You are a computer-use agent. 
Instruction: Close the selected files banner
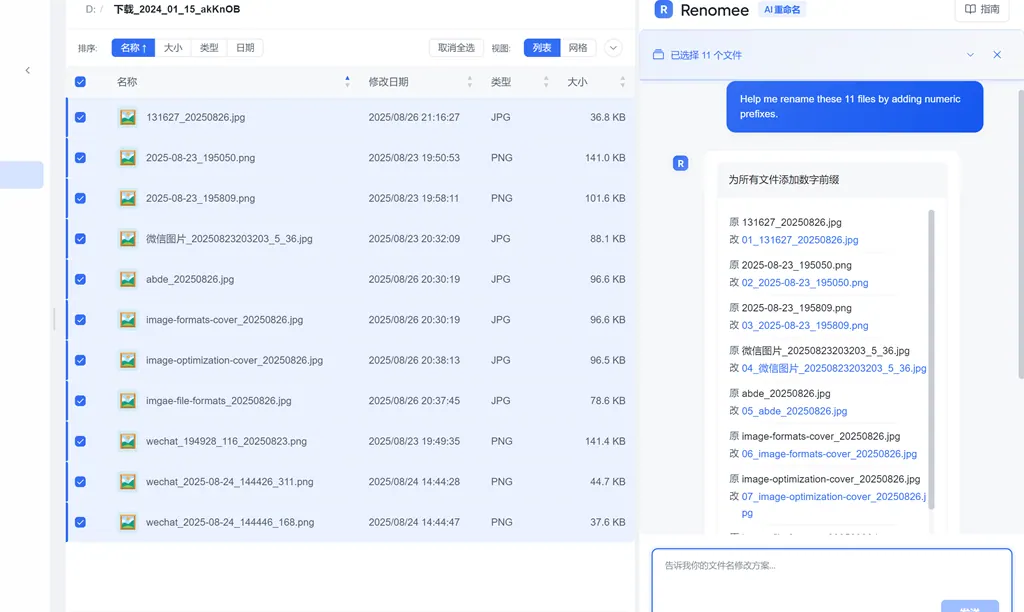tap(997, 55)
